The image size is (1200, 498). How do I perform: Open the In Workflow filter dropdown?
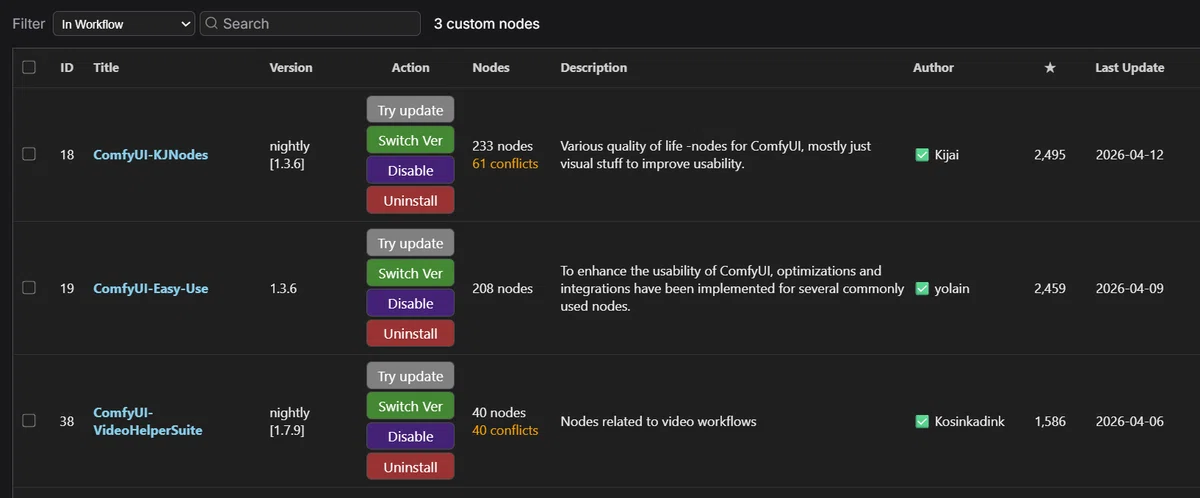click(x=124, y=24)
